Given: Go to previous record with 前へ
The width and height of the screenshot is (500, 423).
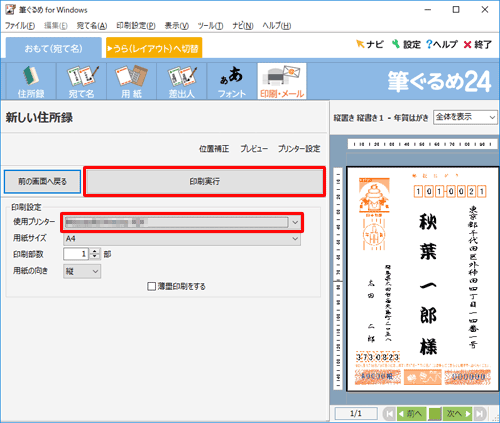Looking at the screenshot, I should 411,414.
